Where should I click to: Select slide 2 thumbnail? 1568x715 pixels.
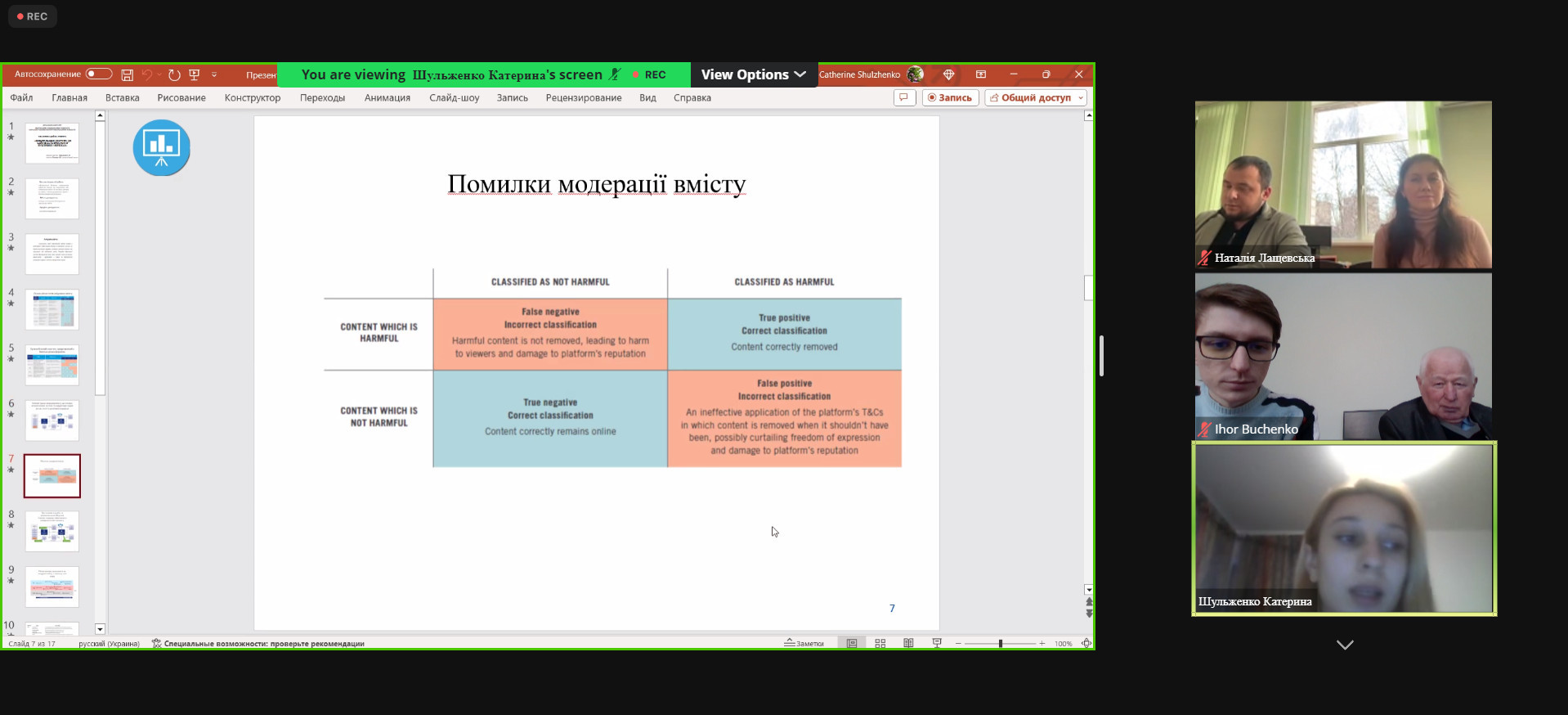click(52, 199)
